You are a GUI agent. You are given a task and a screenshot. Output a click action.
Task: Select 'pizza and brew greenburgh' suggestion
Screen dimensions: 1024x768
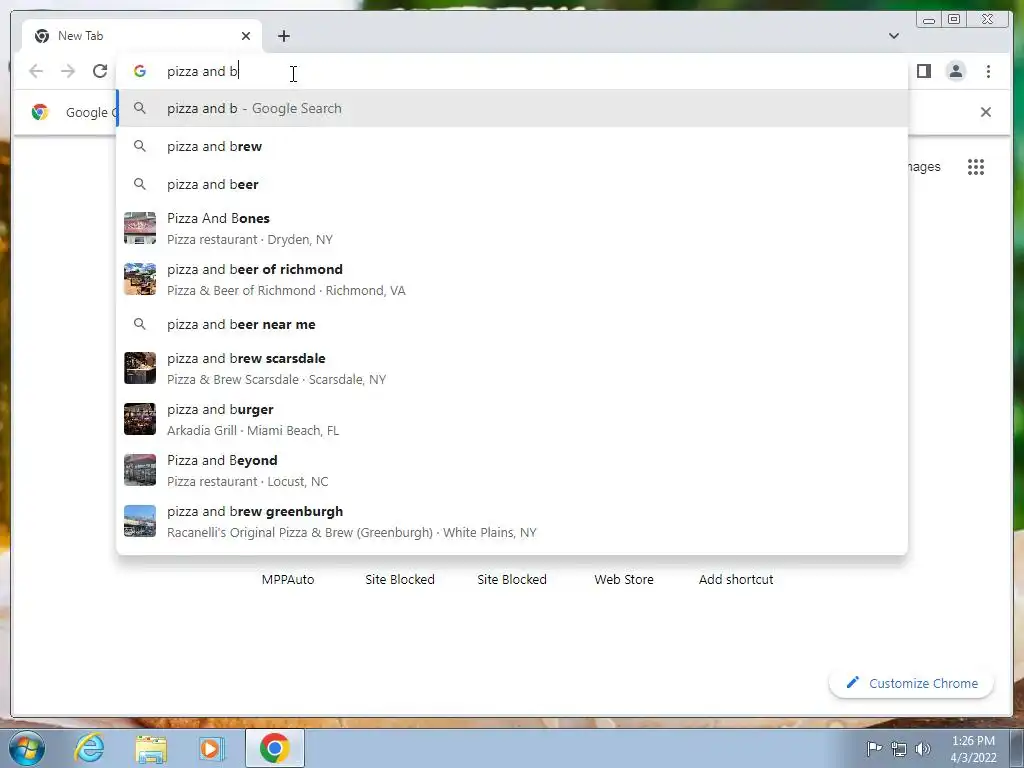[512, 521]
